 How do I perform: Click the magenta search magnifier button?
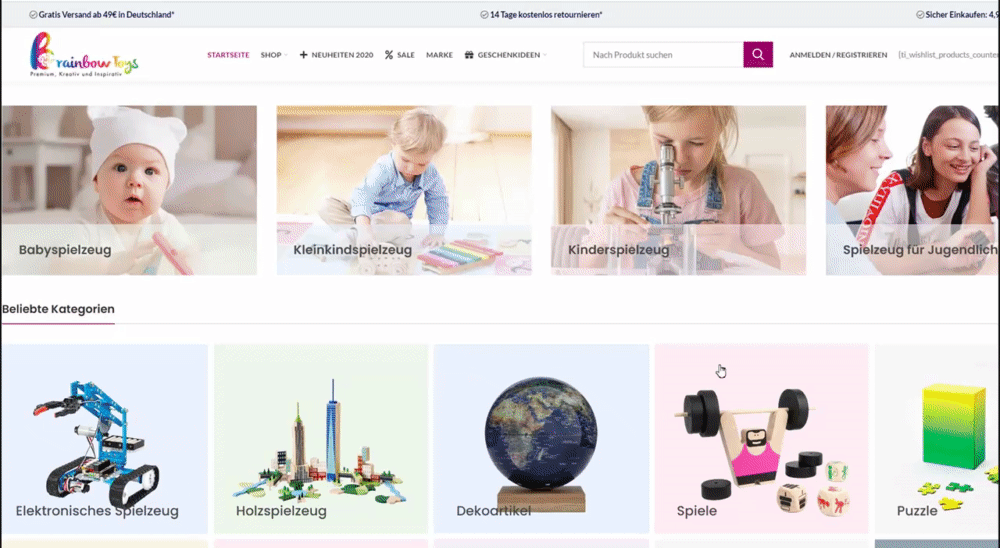(x=758, y=55)
